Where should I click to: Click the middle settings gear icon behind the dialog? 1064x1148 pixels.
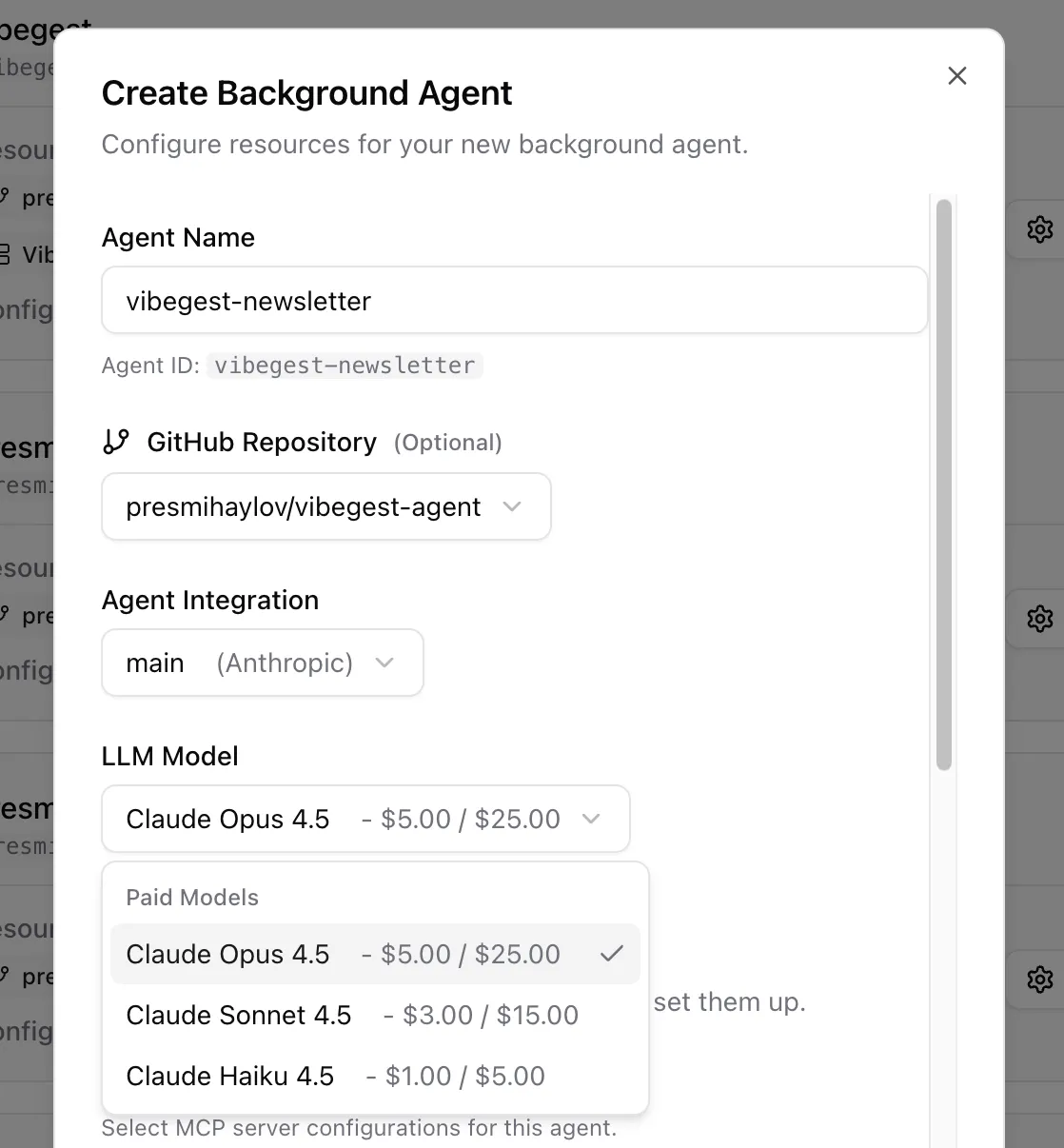(1040, 619)
